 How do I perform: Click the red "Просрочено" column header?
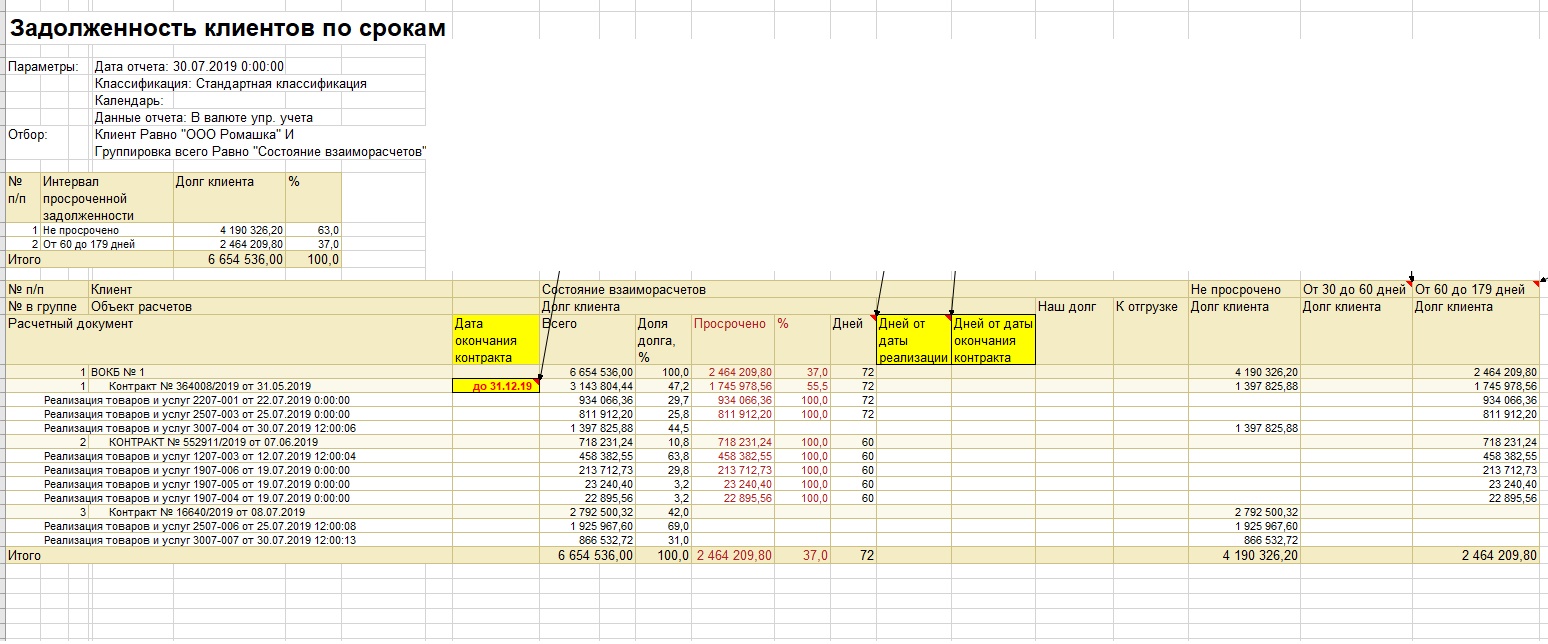[729, 324]
